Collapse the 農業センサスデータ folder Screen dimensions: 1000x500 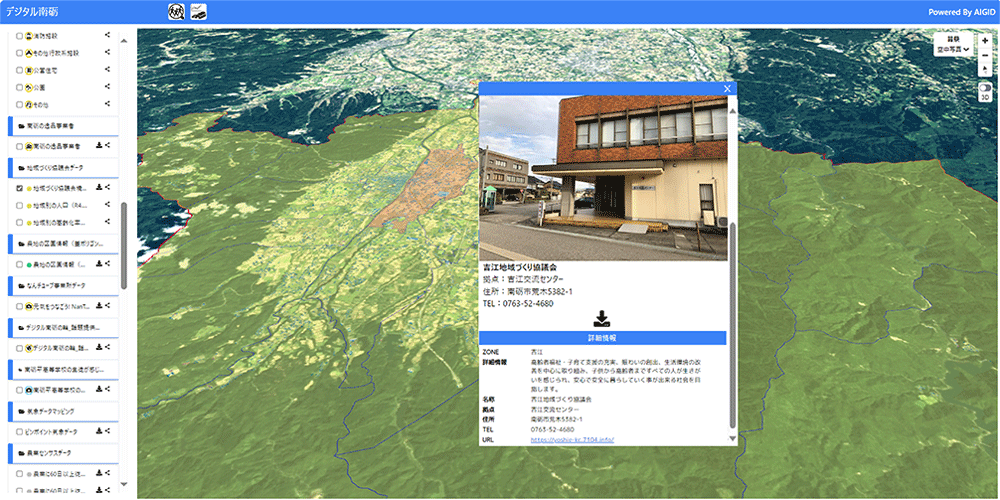[63, 453]
